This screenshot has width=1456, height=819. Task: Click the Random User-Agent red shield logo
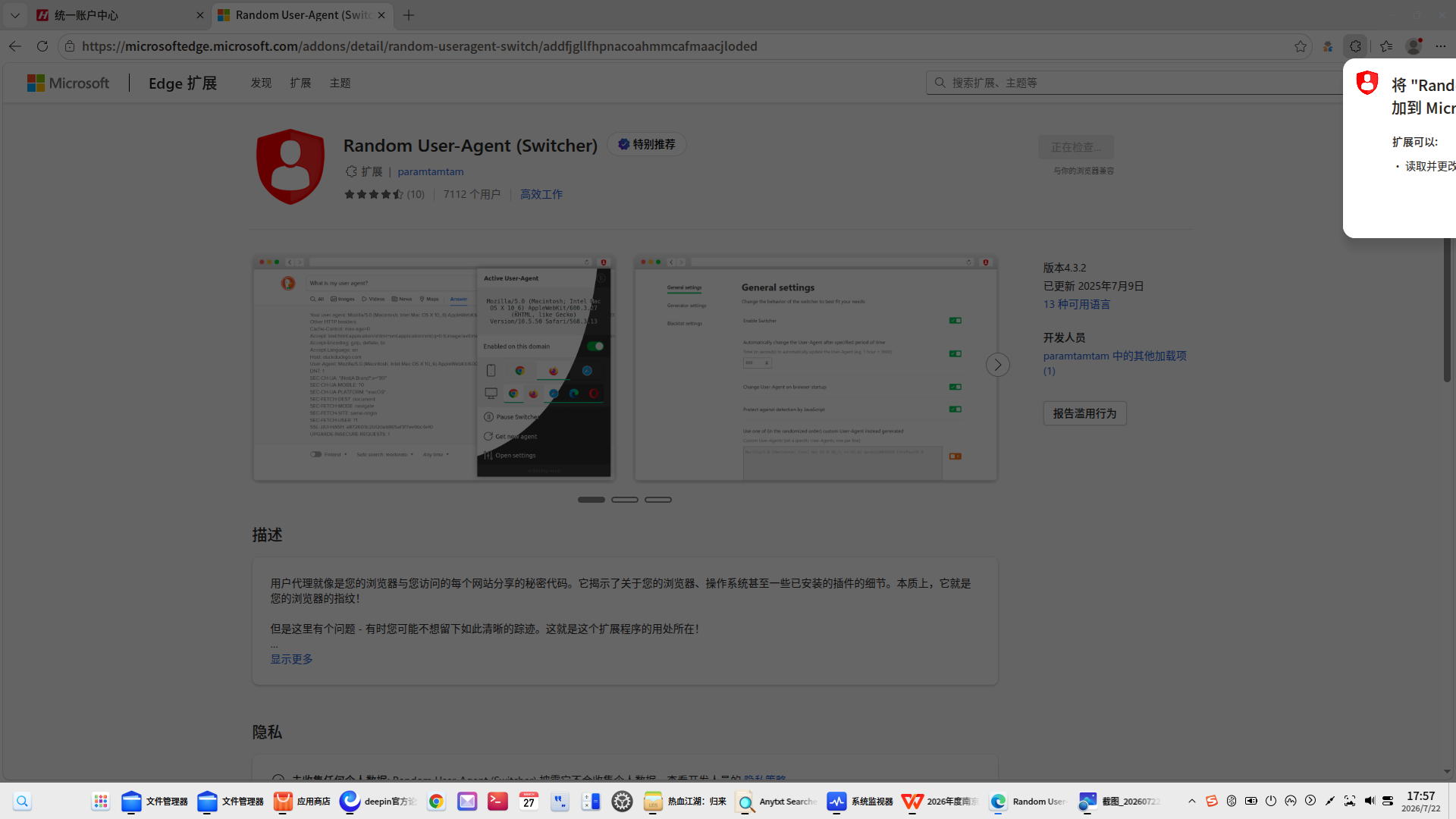(x=290, y=167)
